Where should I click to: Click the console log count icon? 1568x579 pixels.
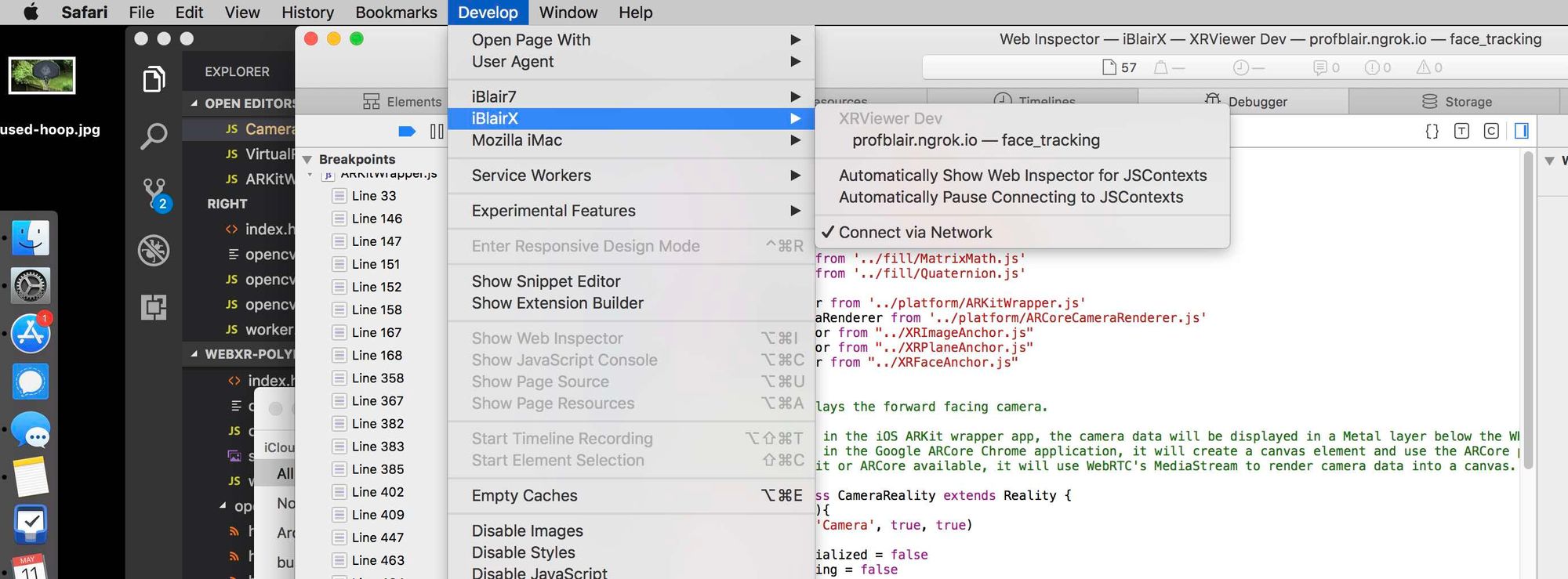click(1326, 67)
